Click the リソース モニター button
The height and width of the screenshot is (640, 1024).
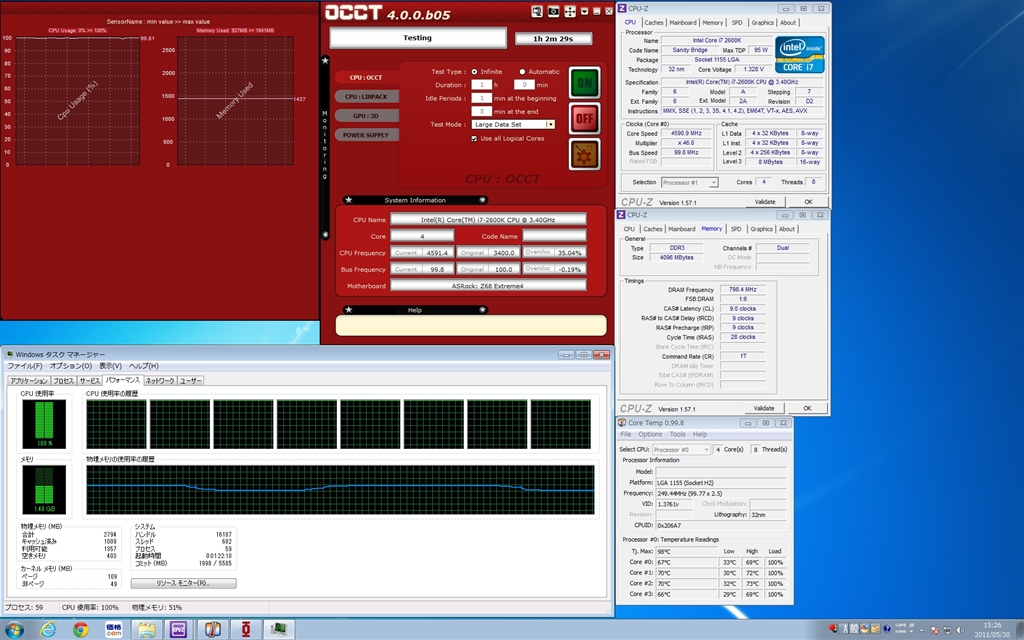tap(183, 582)
